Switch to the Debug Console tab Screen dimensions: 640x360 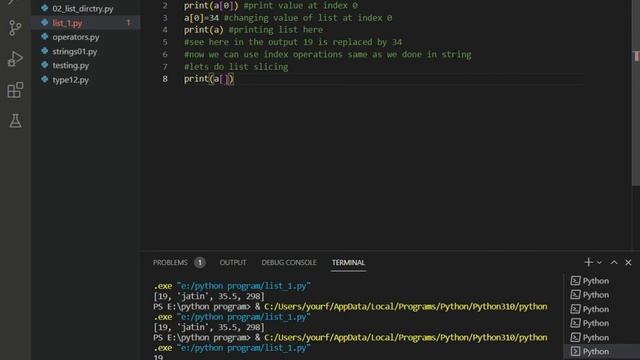click(289, 262)
